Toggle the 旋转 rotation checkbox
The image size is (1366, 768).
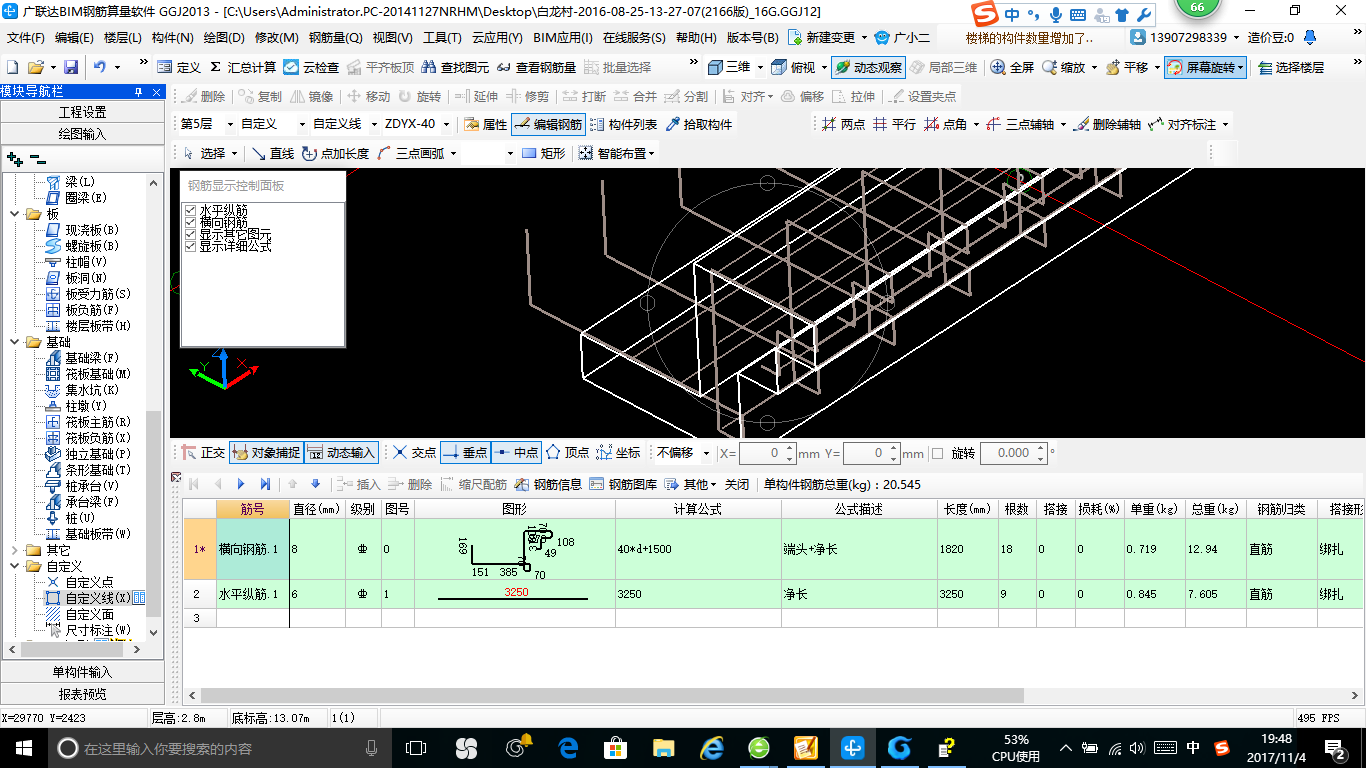pos(937,453)
